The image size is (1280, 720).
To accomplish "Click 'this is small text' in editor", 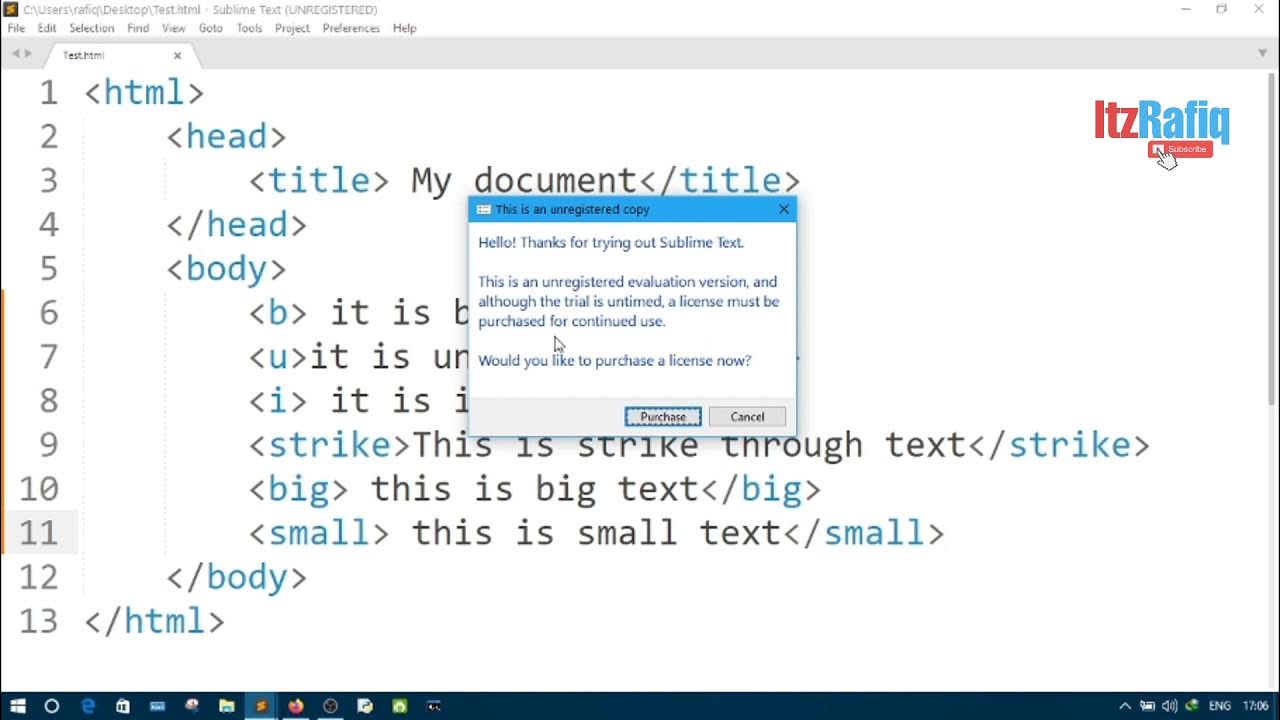I will tap(596, 533).
